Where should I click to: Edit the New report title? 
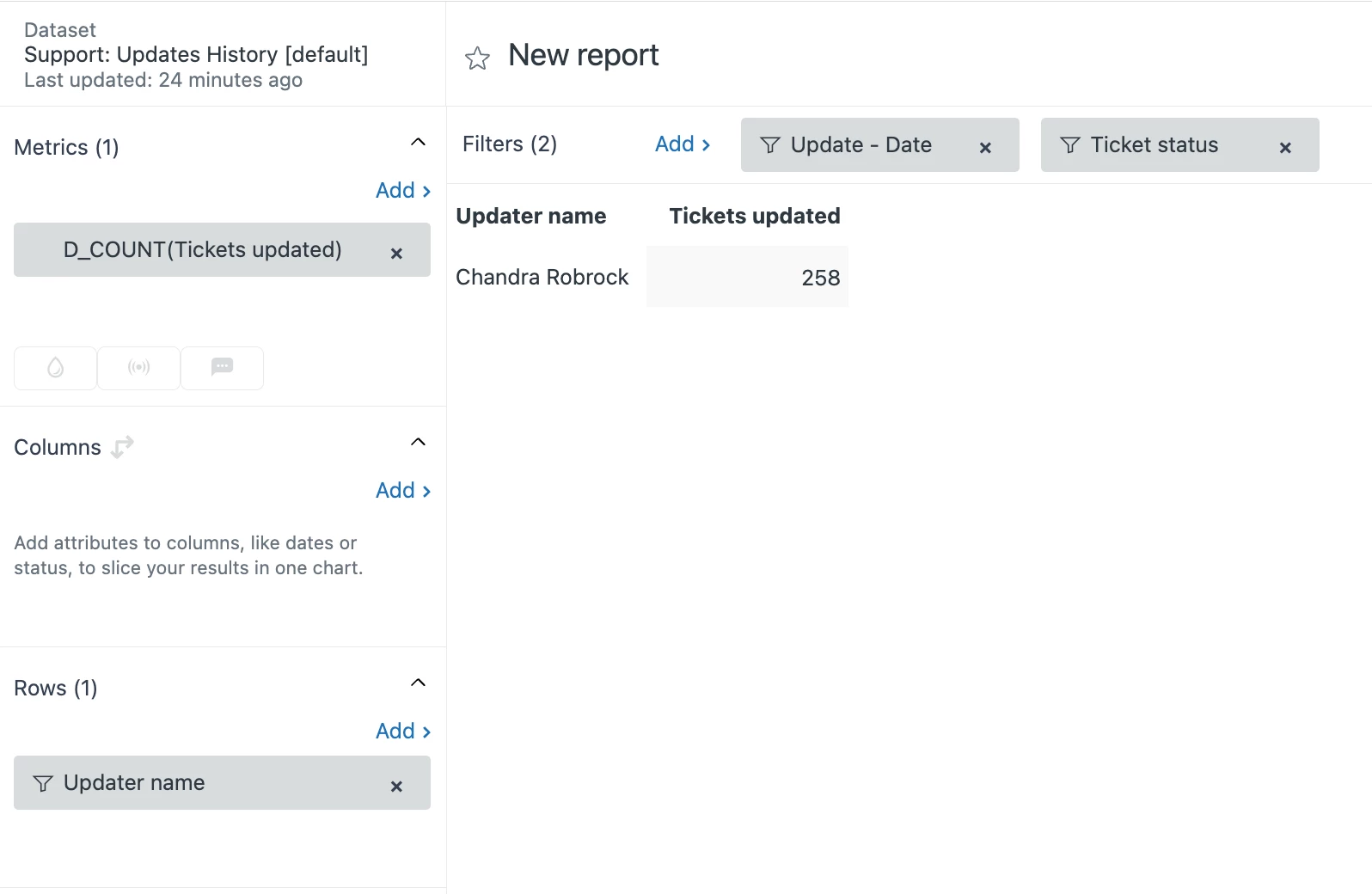click(x=584, y=56)
